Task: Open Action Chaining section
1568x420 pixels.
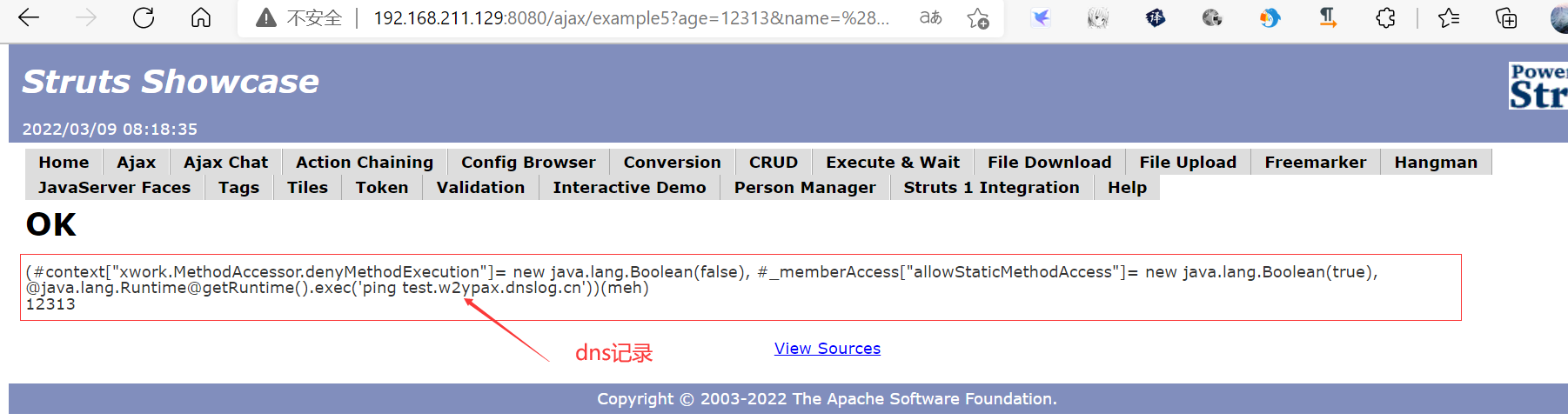Action: click(365, 162)
